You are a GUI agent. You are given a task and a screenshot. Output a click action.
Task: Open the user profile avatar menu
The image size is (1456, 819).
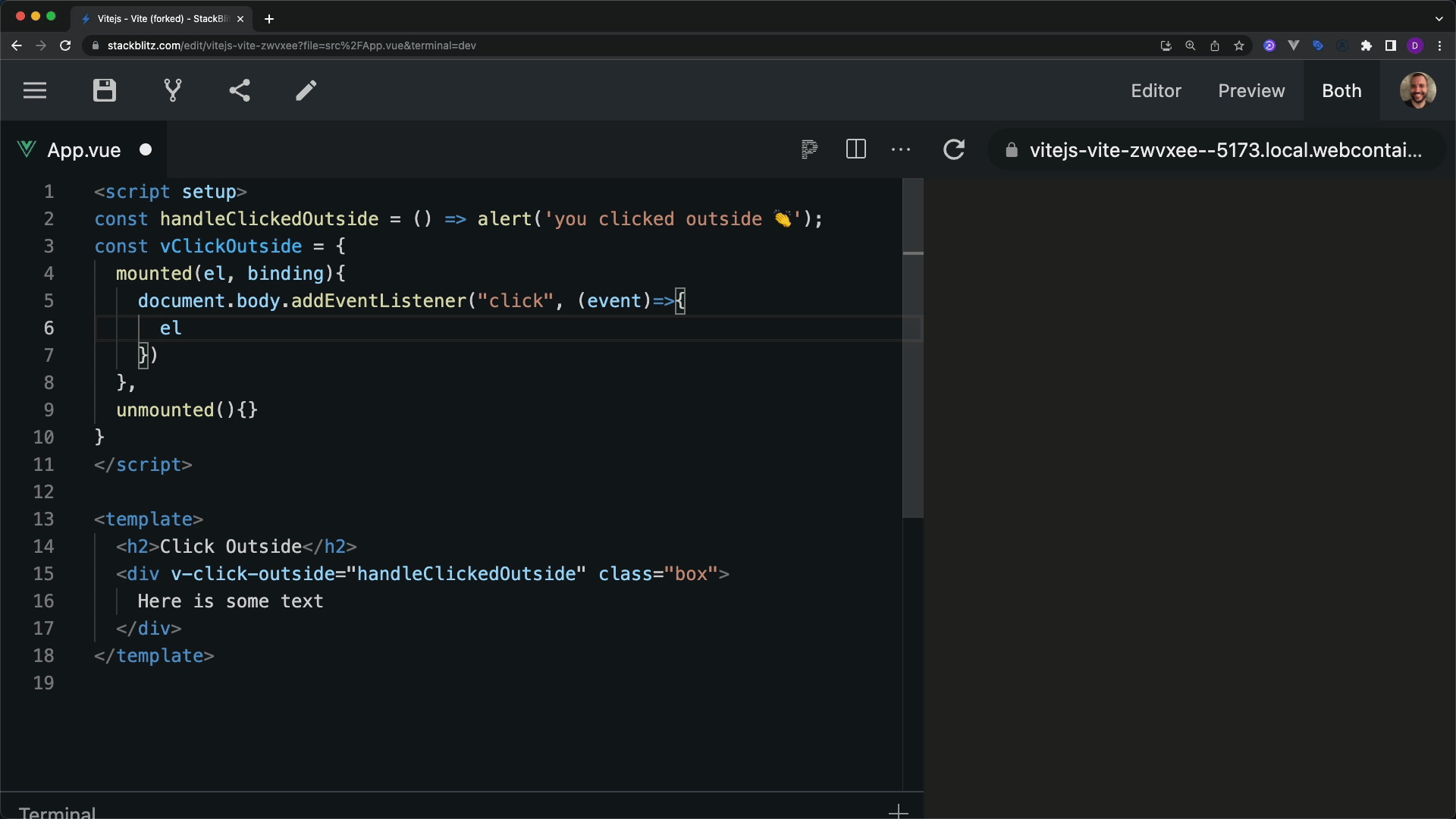tap(1417, 91)
